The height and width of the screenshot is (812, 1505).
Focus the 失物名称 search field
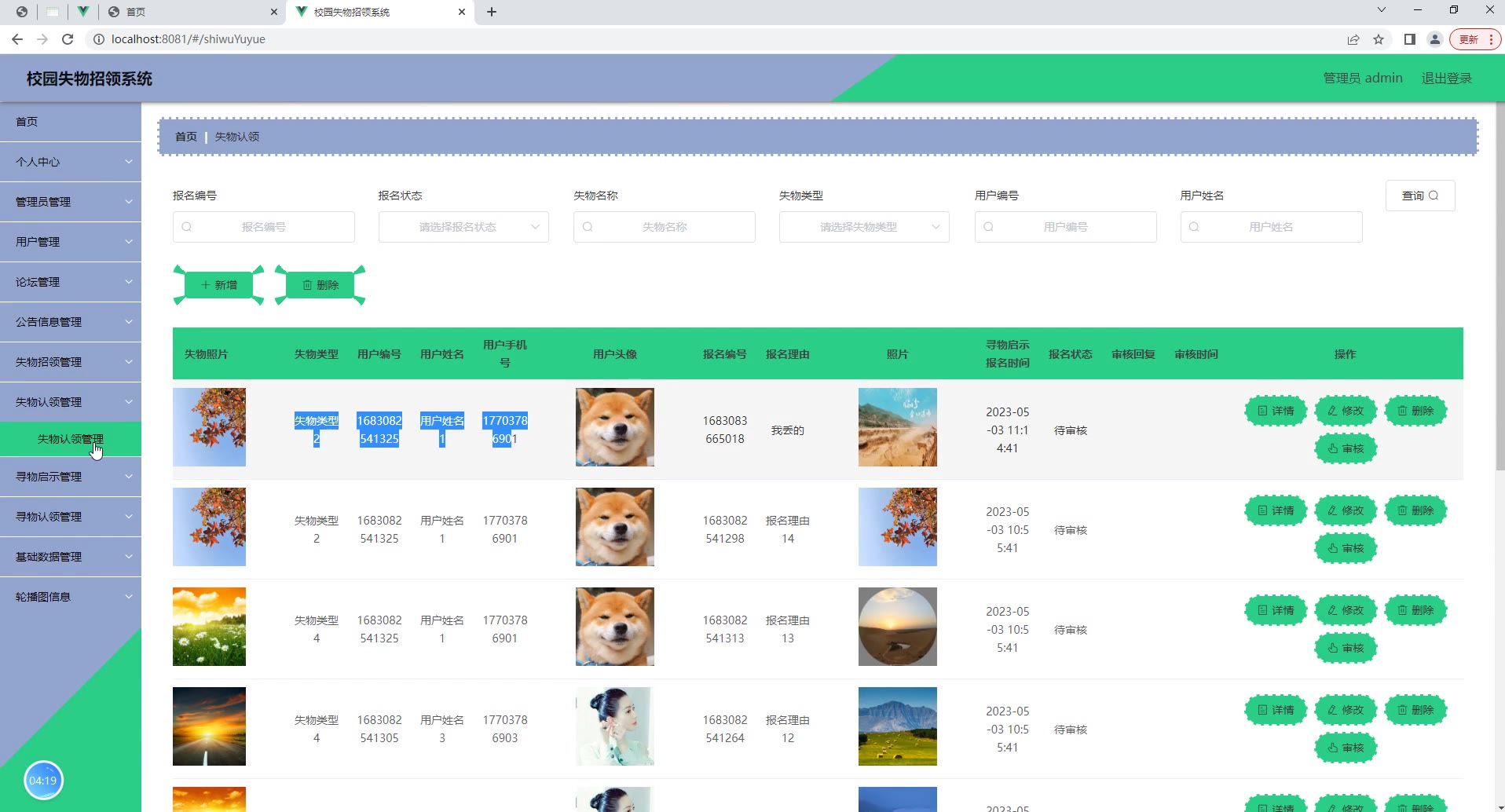[x=665, y=227]
